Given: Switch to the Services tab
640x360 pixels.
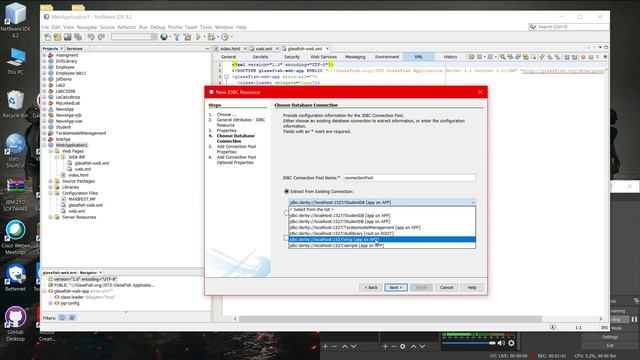Looking at the screenshot, I should coord(74,49).
